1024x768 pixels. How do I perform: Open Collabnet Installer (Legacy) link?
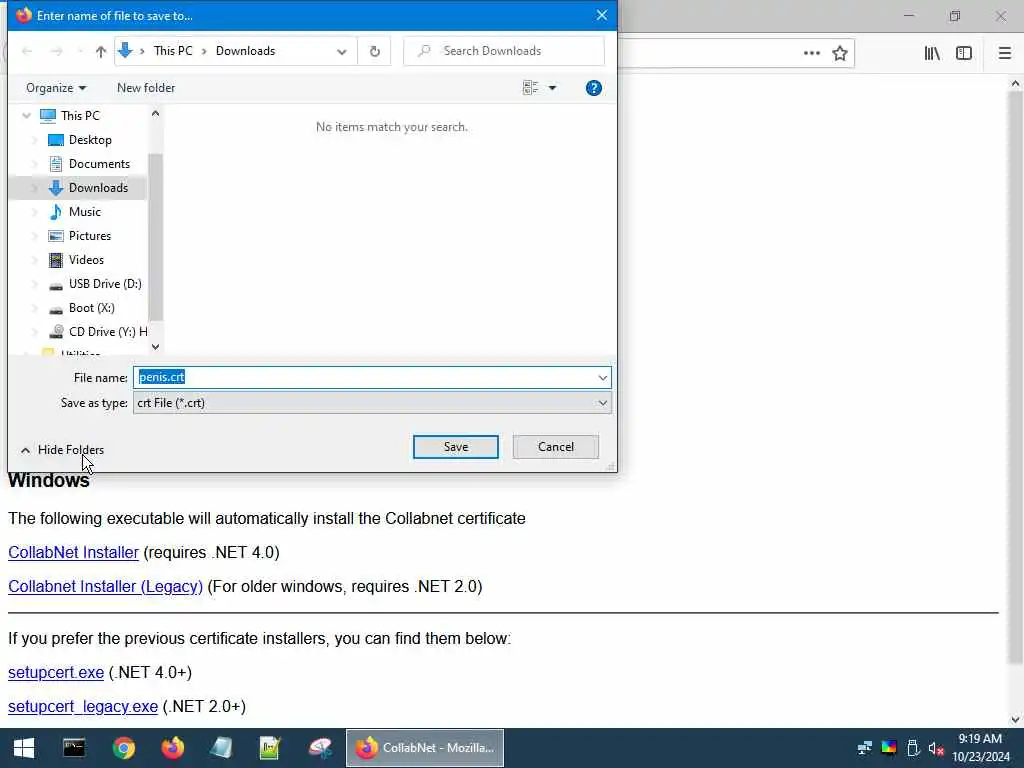pyautogui.click(x=105, y=586)
